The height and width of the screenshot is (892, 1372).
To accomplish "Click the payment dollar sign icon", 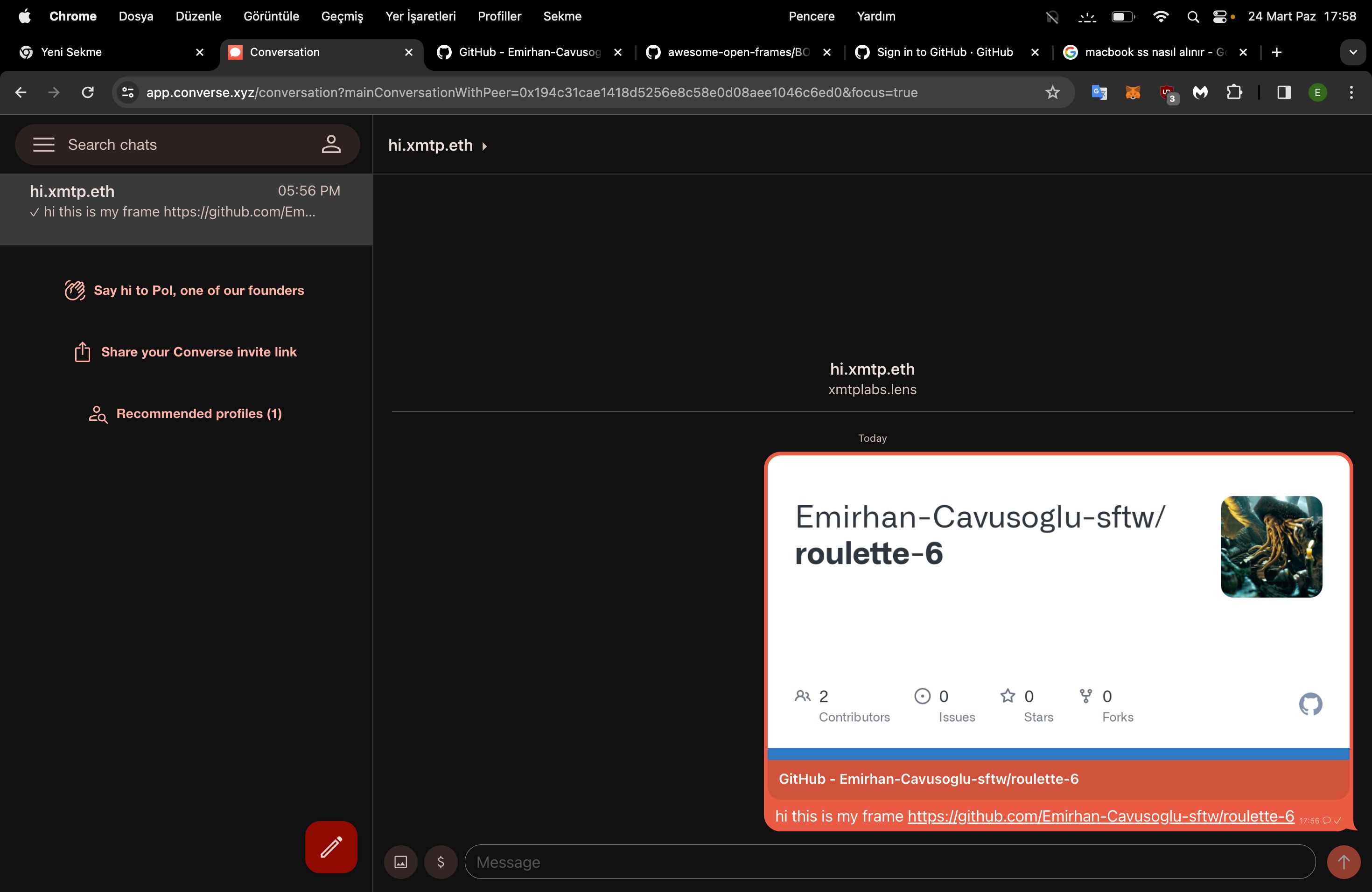I will 440,862.
